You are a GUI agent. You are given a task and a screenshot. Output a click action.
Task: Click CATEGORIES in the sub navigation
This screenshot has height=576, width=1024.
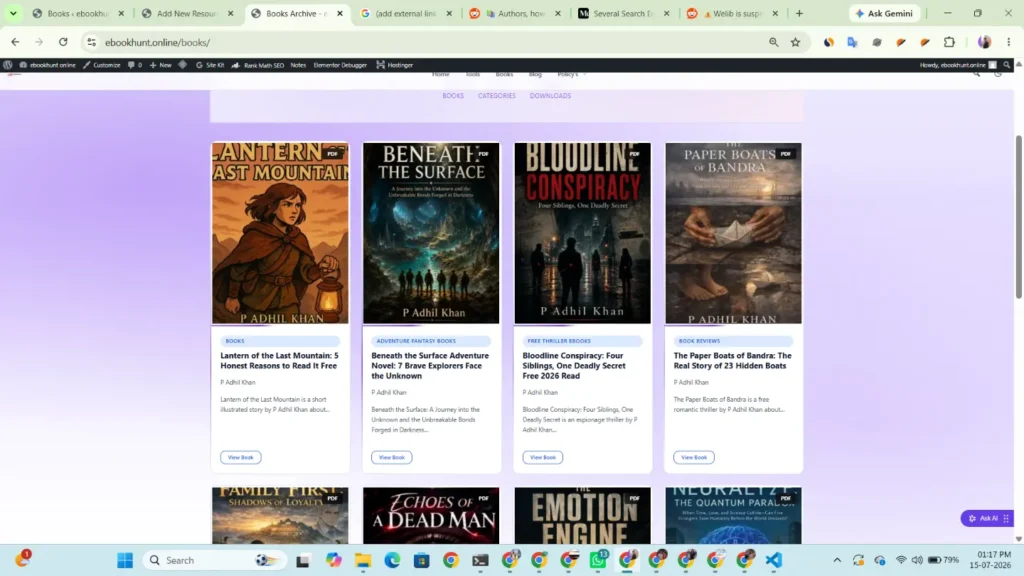(x=496, y=96)
